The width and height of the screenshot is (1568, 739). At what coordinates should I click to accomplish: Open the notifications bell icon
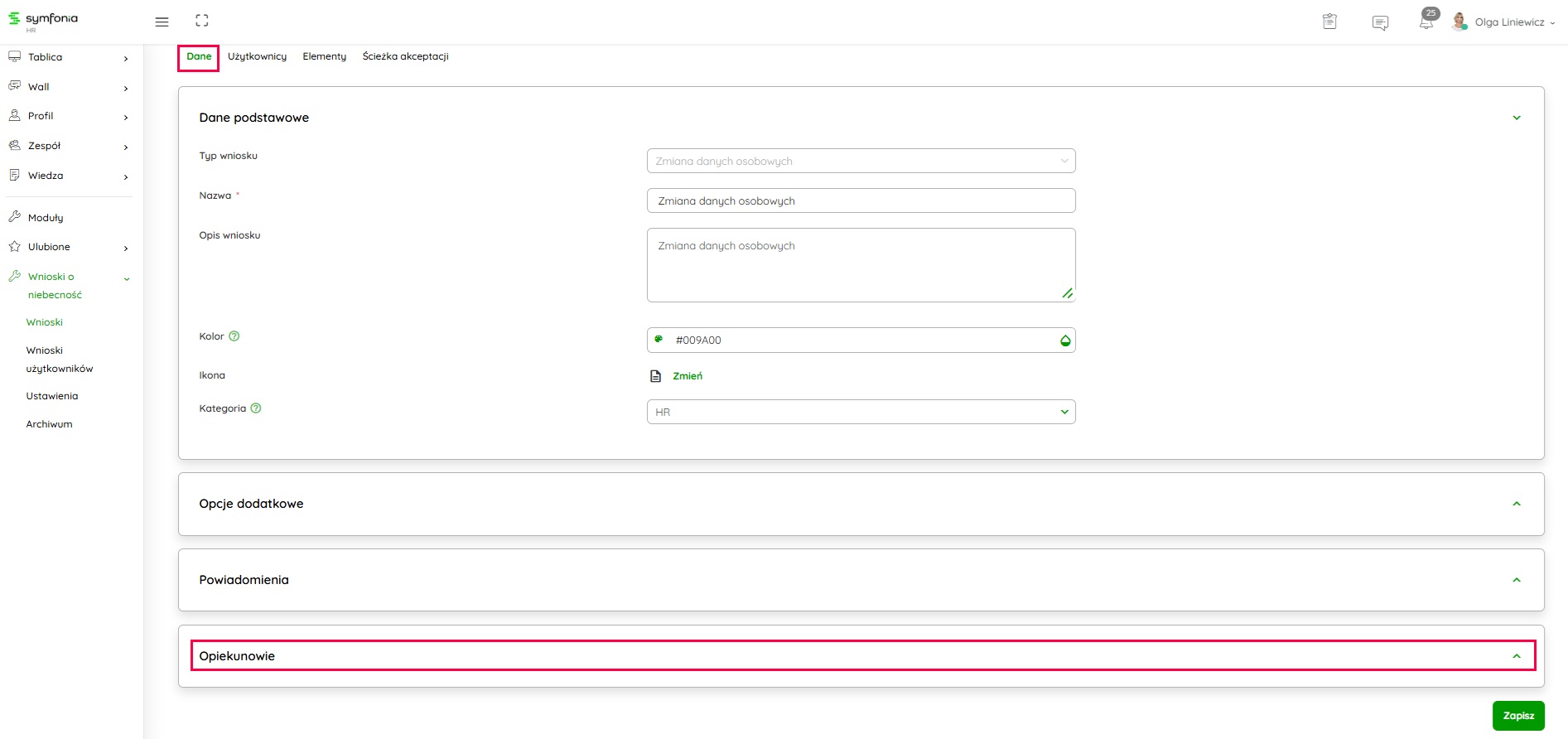(1426, 22)
